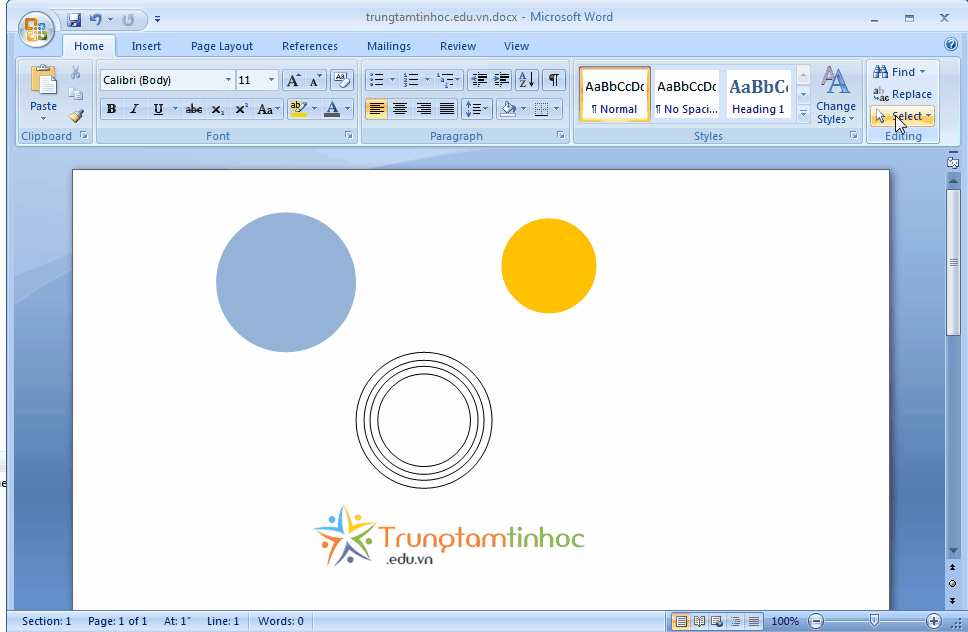Open the Change Case menu

(x=268, y=109)
